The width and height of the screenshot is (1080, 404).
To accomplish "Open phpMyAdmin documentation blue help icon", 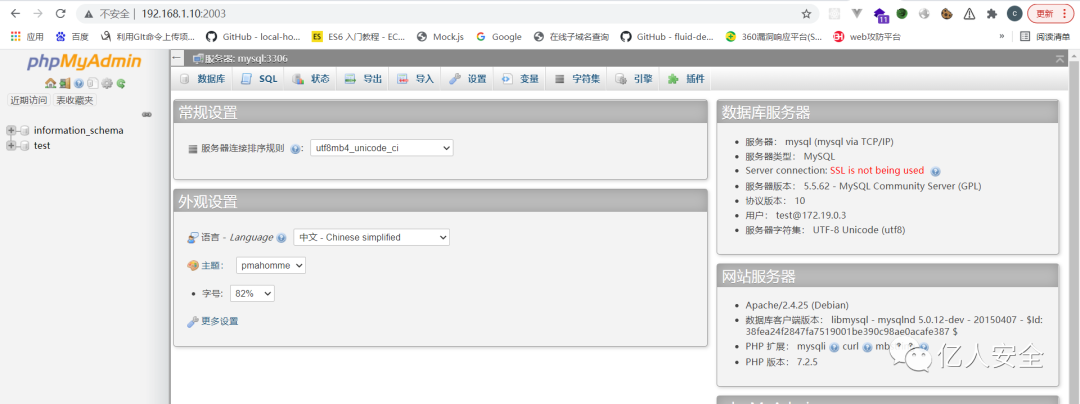I will coord(79,83).
